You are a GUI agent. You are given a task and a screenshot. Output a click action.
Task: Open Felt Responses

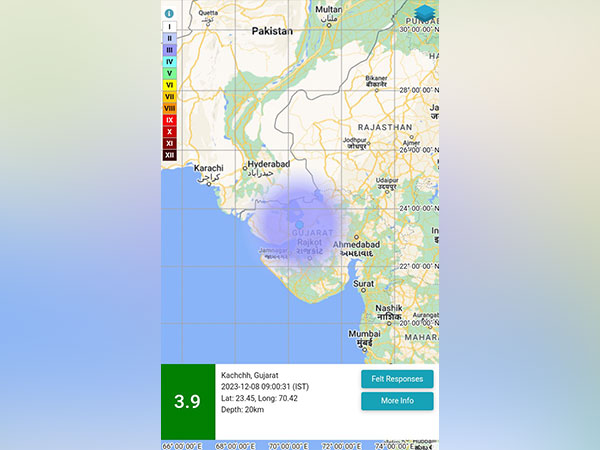pos(397,379)
